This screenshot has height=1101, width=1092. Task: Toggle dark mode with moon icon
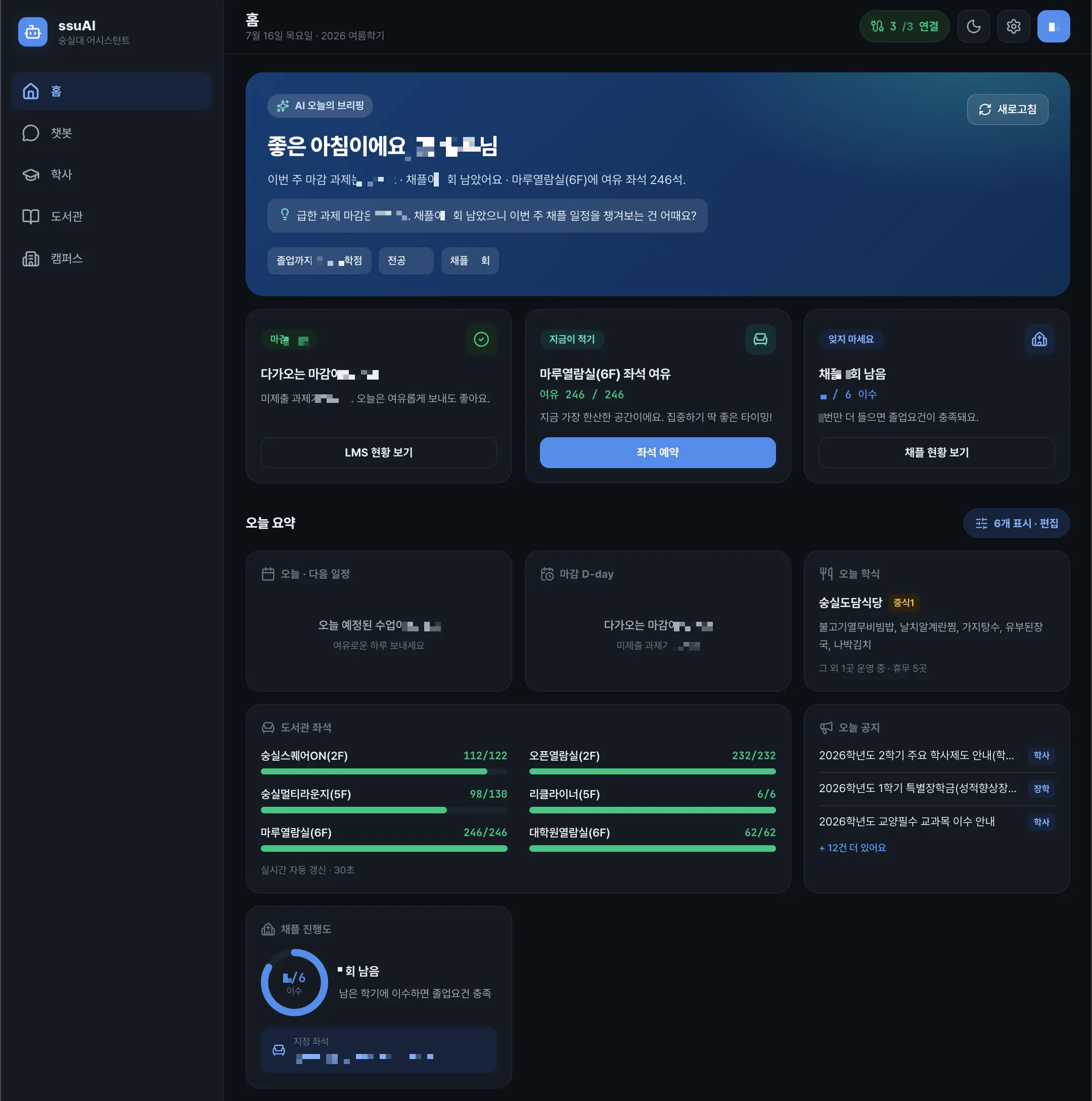pos(974,26)
